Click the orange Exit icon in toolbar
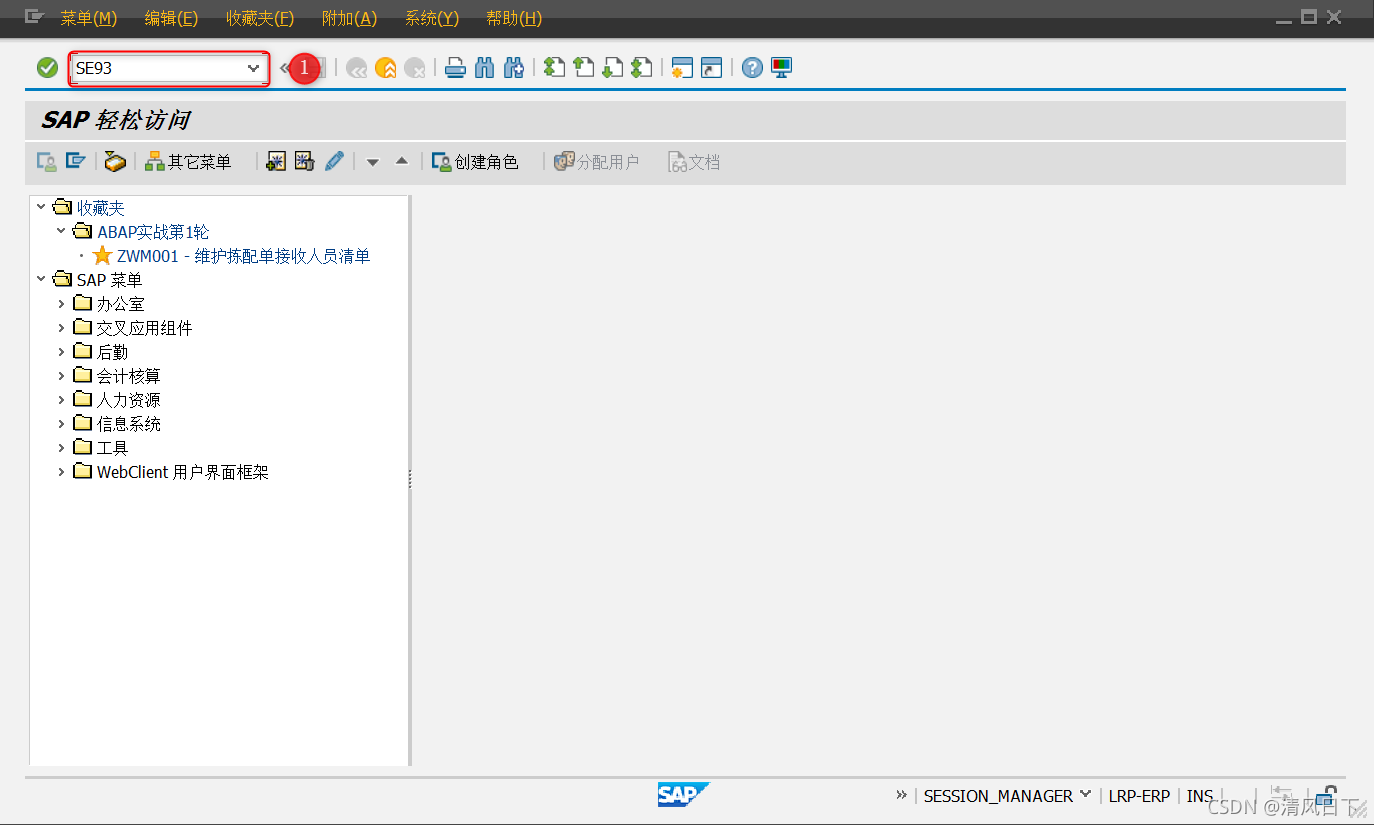Viewport: 1374px width, 825px height. 386,68
